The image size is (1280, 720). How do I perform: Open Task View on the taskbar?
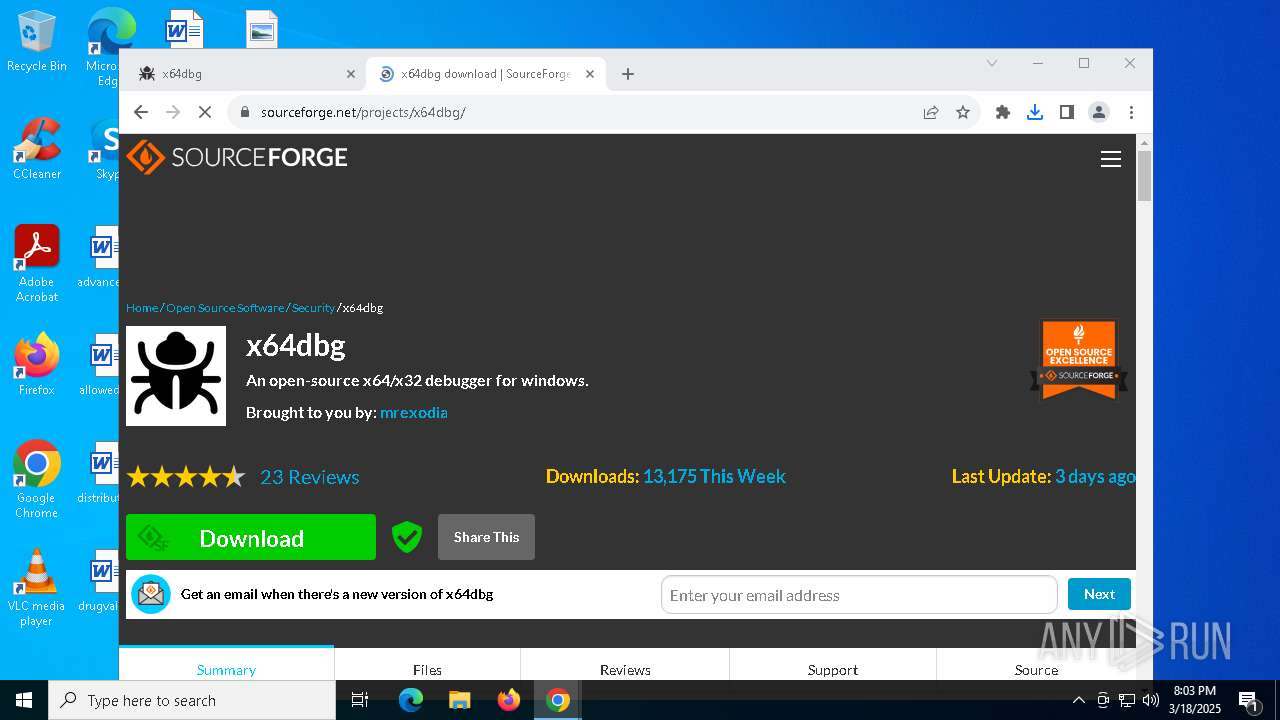(x=360, y=700)
